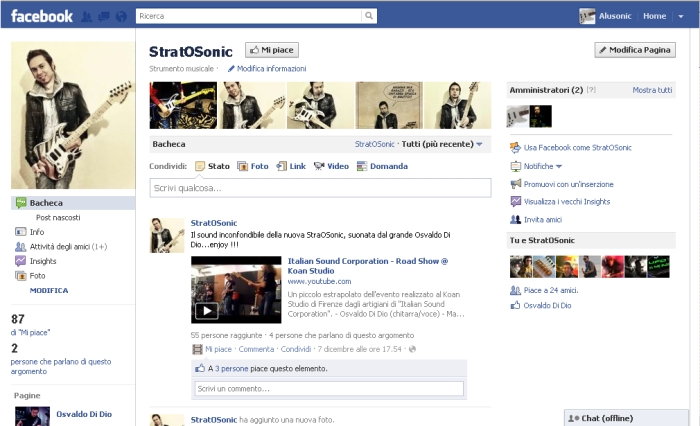The height and width of the screenshot is (426, 700).
Task: Expand the Notifiche dropdown
Action: [x=542, y=166]
